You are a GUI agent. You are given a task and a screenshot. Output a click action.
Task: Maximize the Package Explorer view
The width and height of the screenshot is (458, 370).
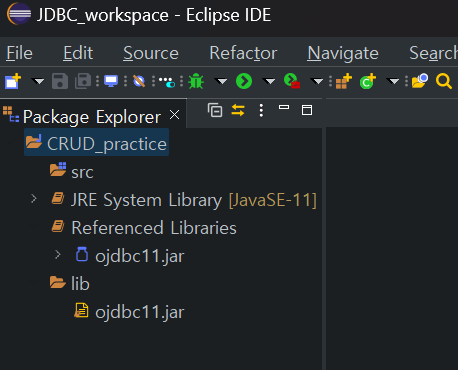307,110
